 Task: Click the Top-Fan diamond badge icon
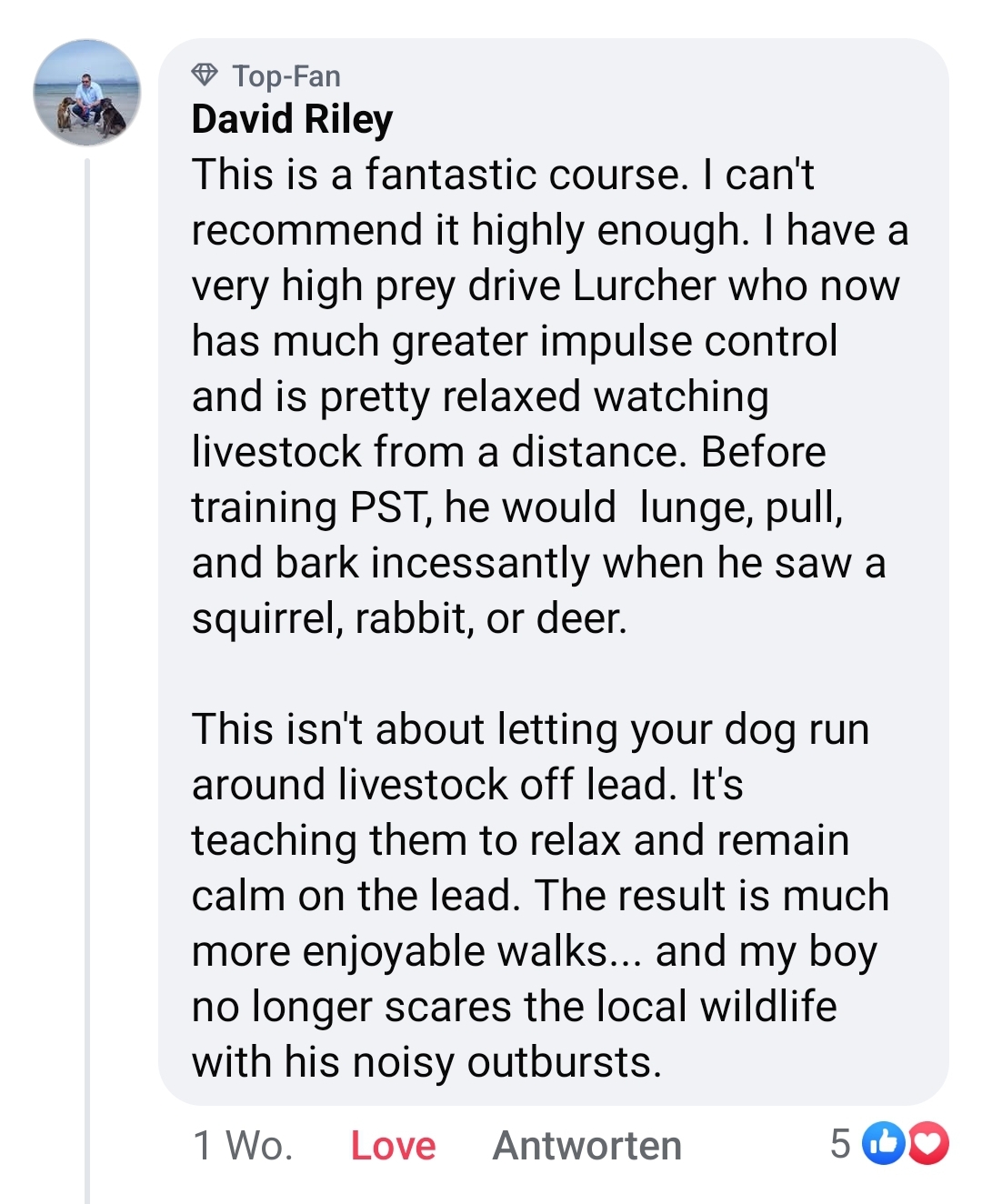click(x=205, y=75)
